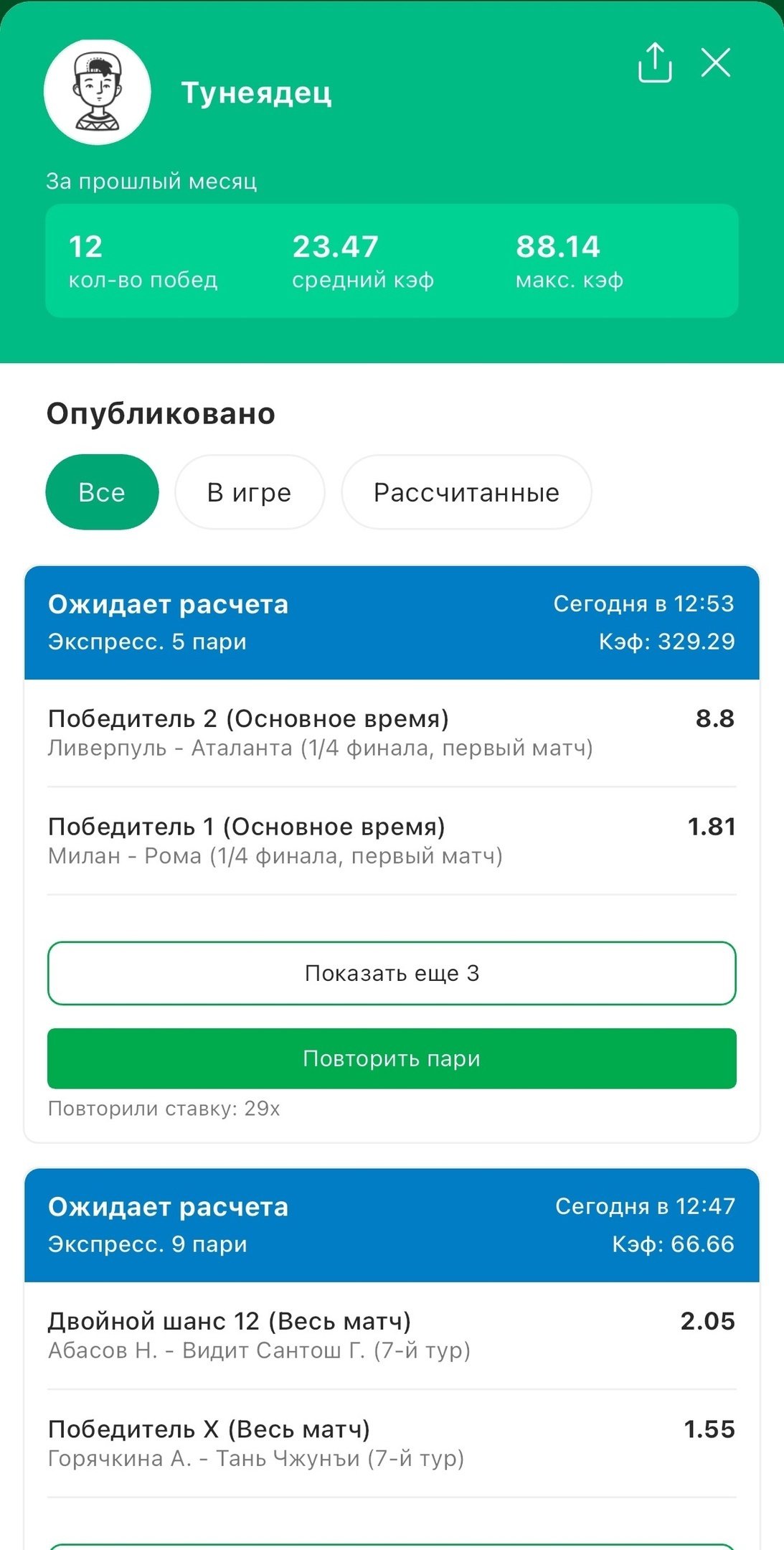The height and width of the screenshot is (1550, 784).
Task: Select the Все filter tab
Action: point(102,492)
